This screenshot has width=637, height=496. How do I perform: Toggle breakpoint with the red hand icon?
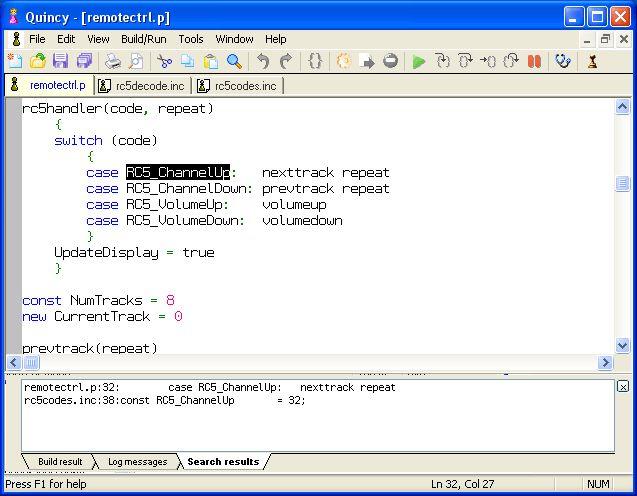pos(534,62)
